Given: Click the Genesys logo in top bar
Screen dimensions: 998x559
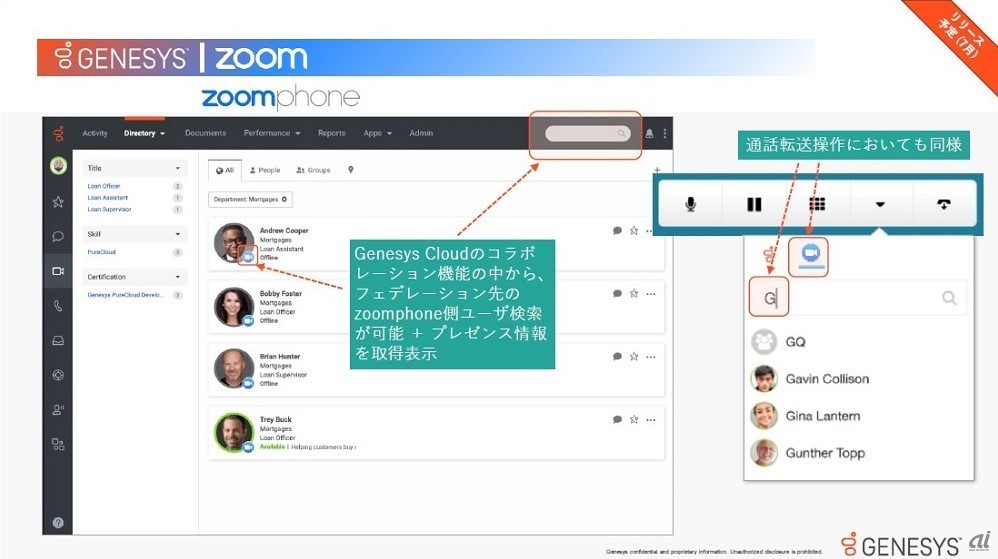Looking at the screenshot, I should point(59,133).
